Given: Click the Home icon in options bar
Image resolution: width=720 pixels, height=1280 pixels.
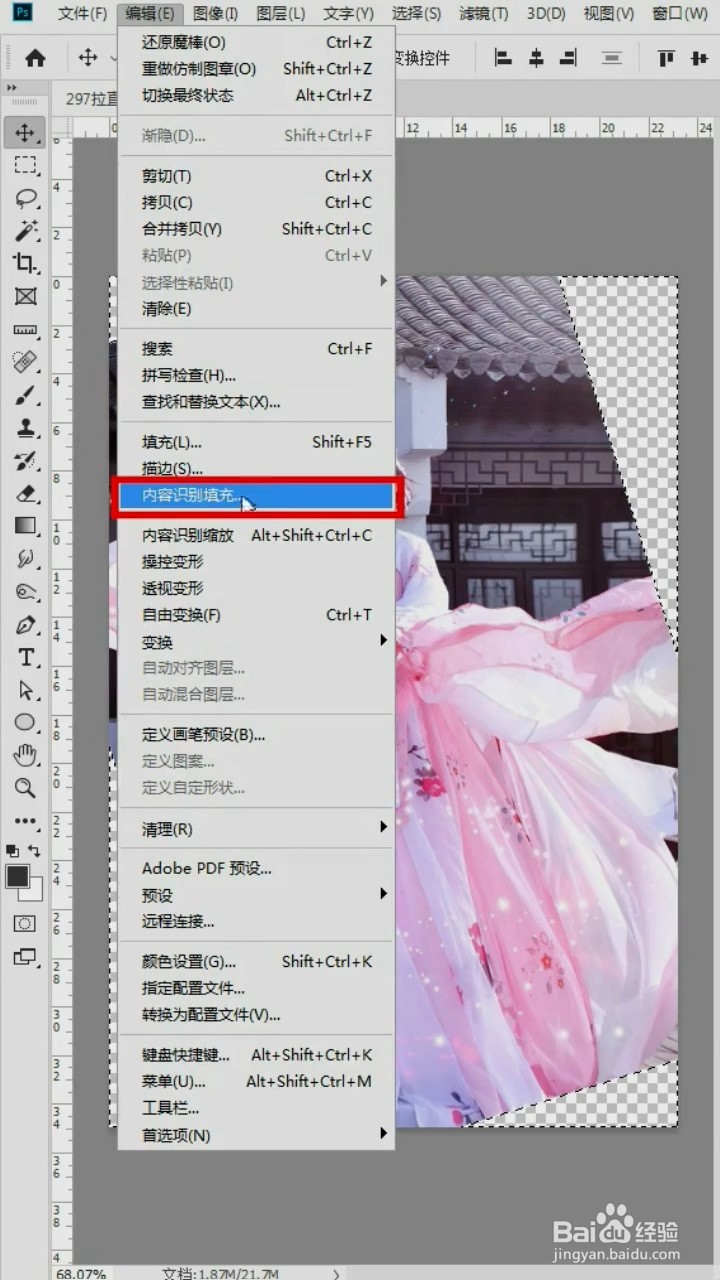Looking at the screenshot, I should [x=36, y=58].
